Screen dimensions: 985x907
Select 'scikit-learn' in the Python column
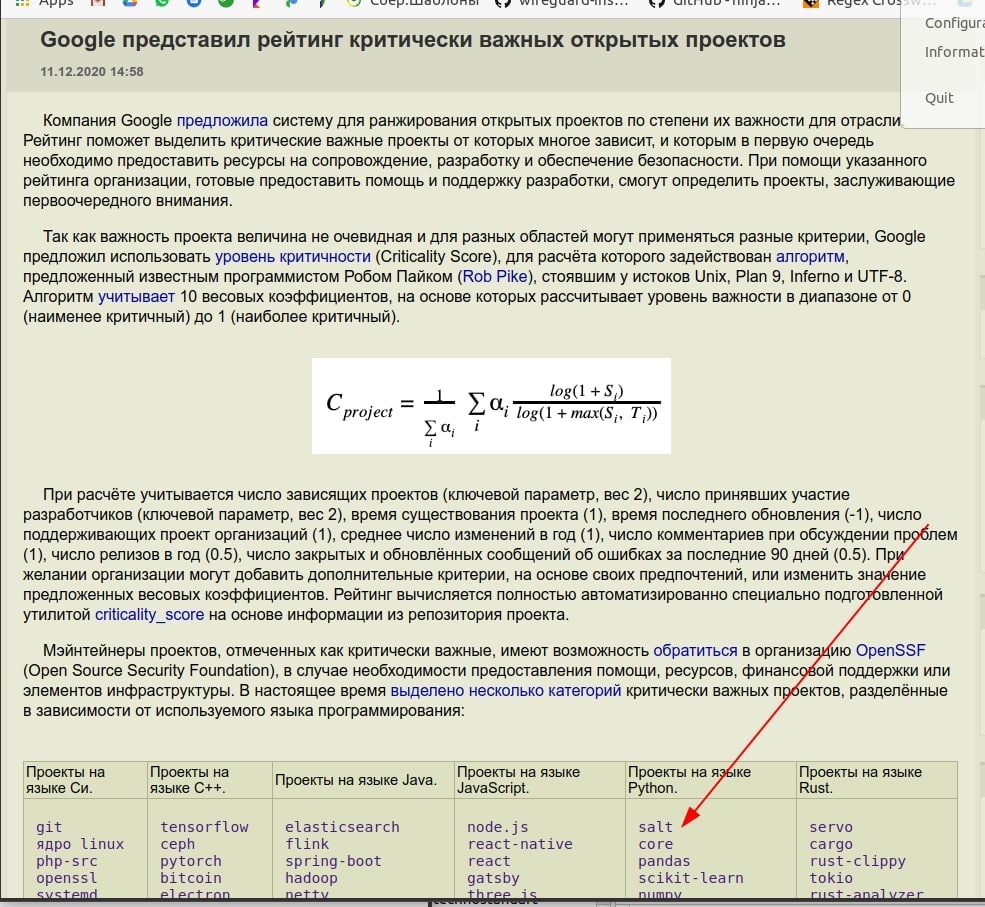[x=690, y=878]
